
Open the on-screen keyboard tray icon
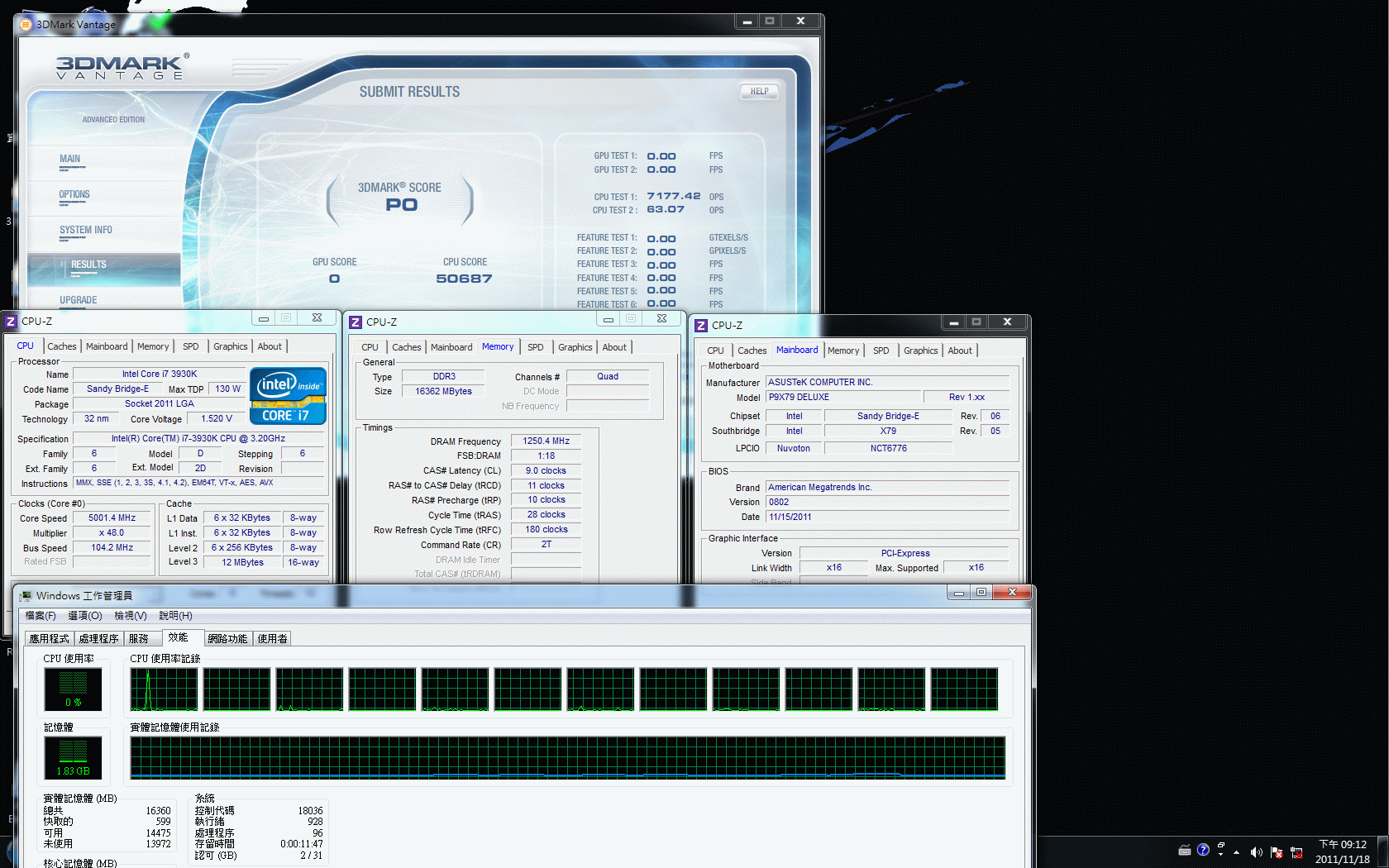click(1185, 850)
